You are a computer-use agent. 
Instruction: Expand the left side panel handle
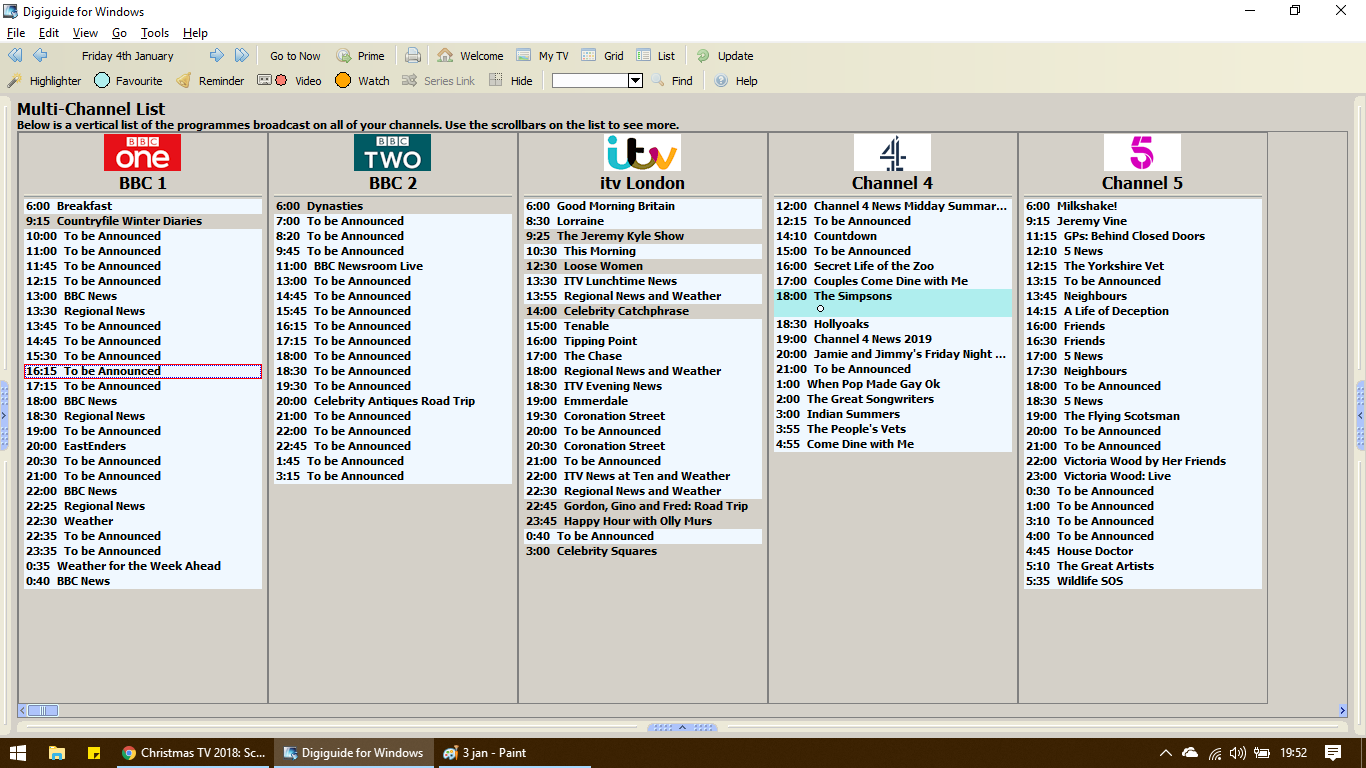pos(5,415)
